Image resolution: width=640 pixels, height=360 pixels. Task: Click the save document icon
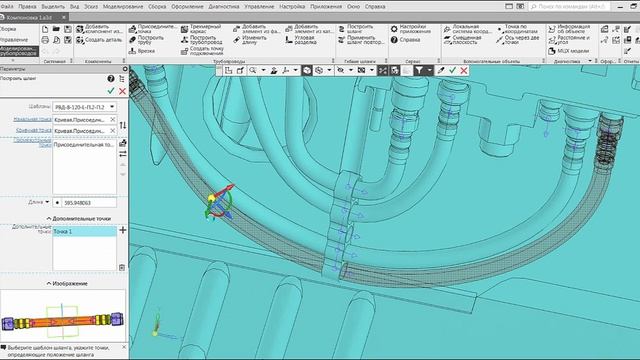click(68, 29)
